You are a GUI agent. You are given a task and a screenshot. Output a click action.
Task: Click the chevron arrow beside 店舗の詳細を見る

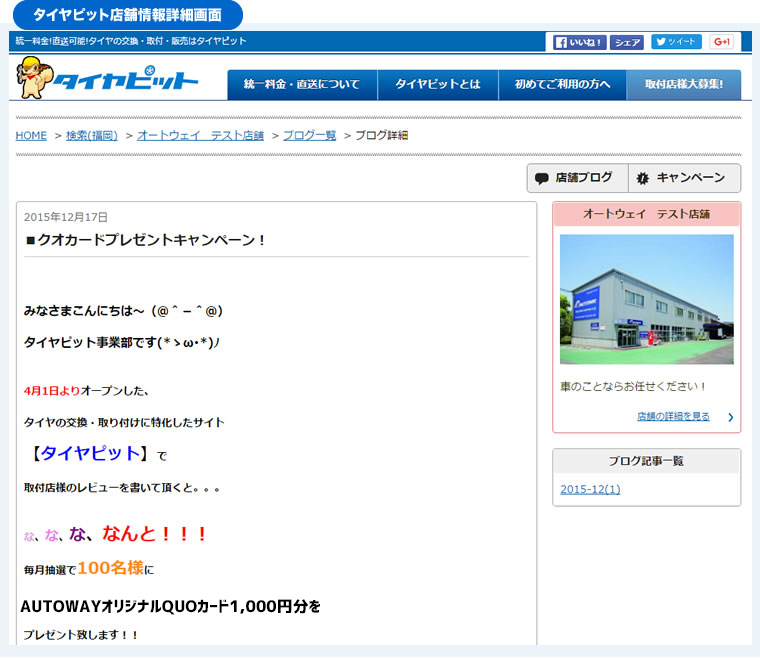pos(730,417)
